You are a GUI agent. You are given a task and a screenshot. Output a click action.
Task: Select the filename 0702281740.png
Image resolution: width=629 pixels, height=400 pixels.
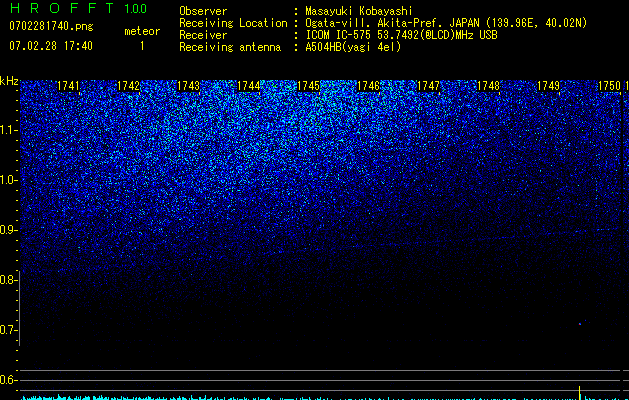pos(51,26)
